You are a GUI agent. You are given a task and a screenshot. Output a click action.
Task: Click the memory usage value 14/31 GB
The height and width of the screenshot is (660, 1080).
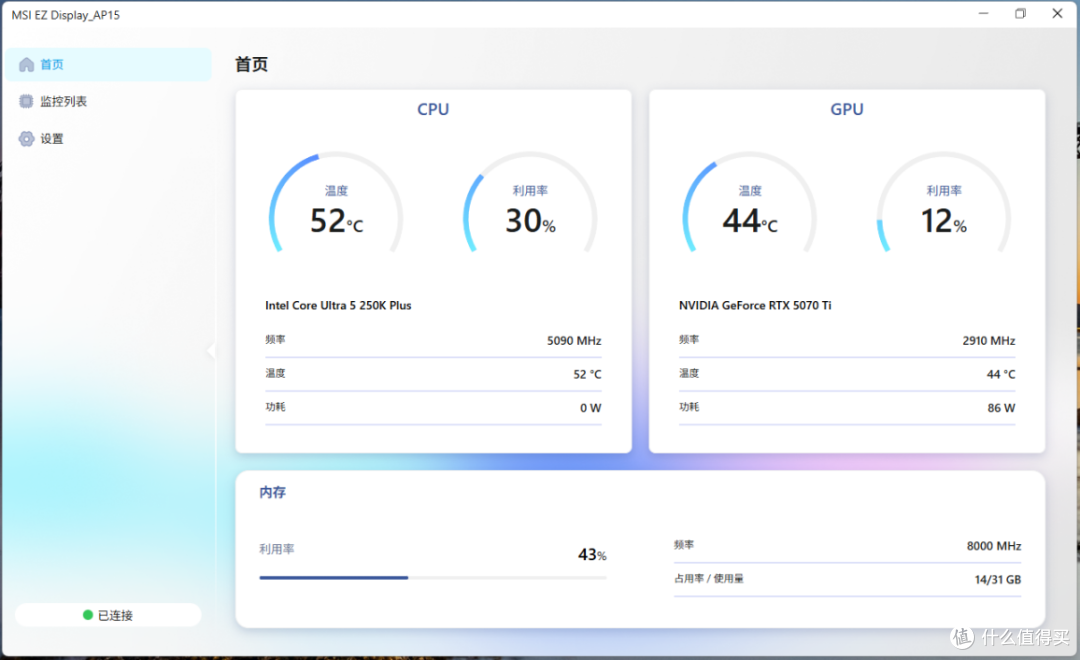[x=997, y=579]
